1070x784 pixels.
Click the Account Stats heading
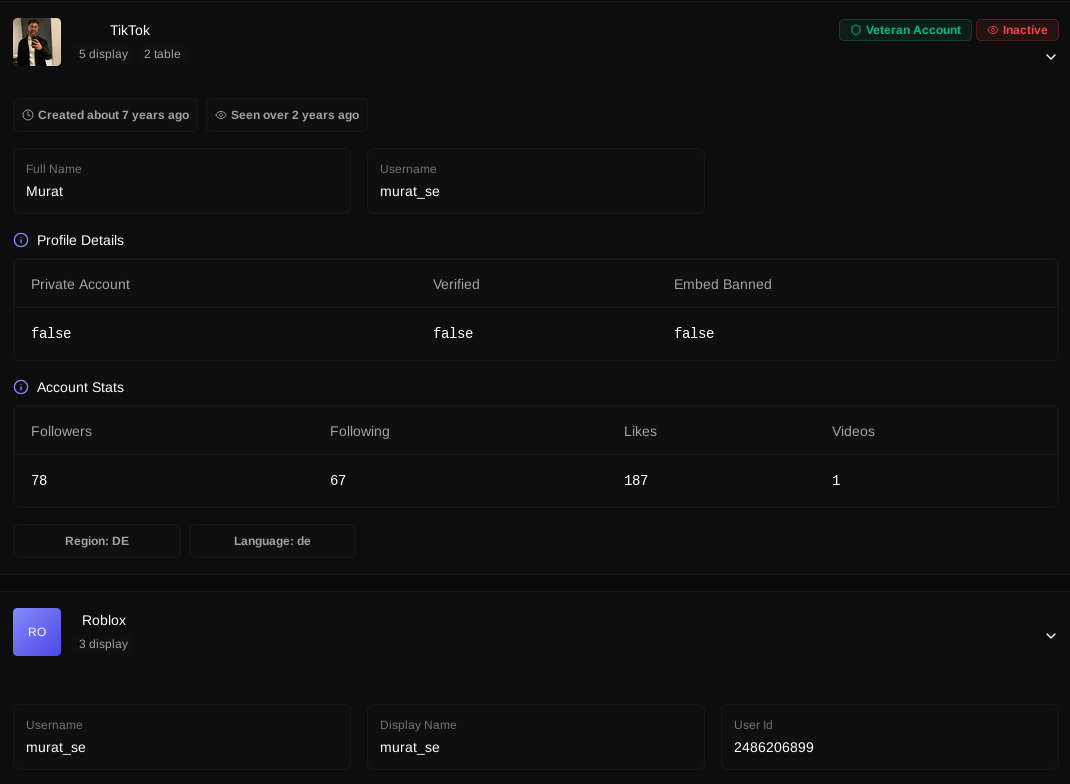tap(81, 387)
